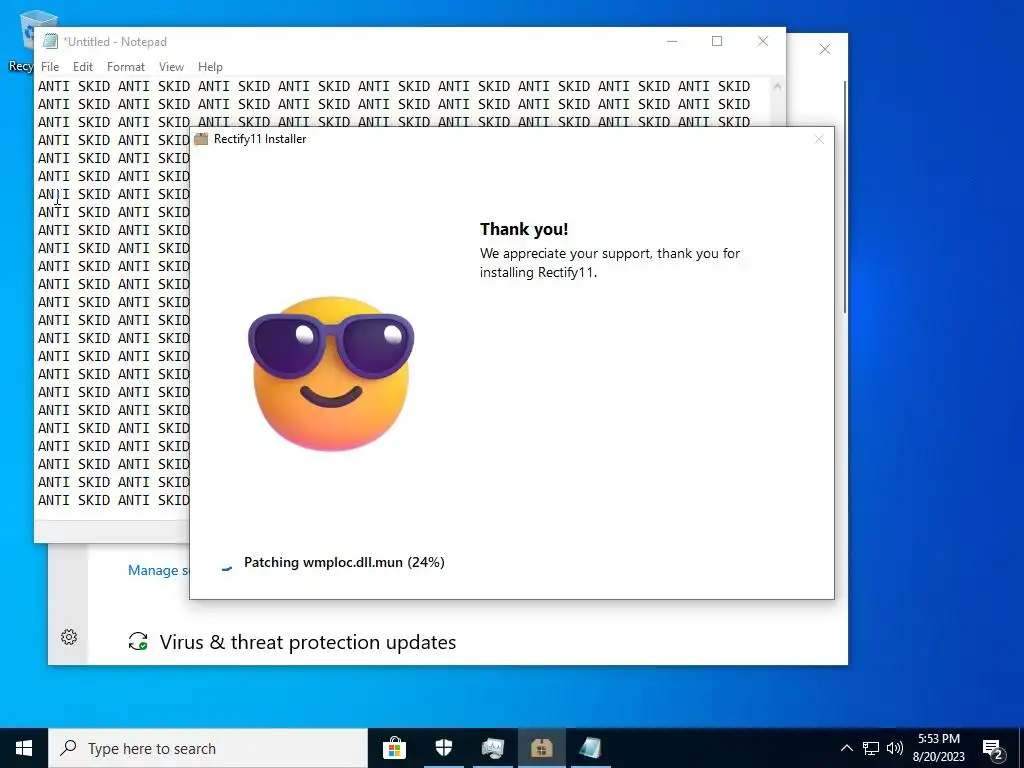The width and height of the screenshot is (1024, 768).
Task: Click the 'Thank you!' heading
Action: [524, 229]
